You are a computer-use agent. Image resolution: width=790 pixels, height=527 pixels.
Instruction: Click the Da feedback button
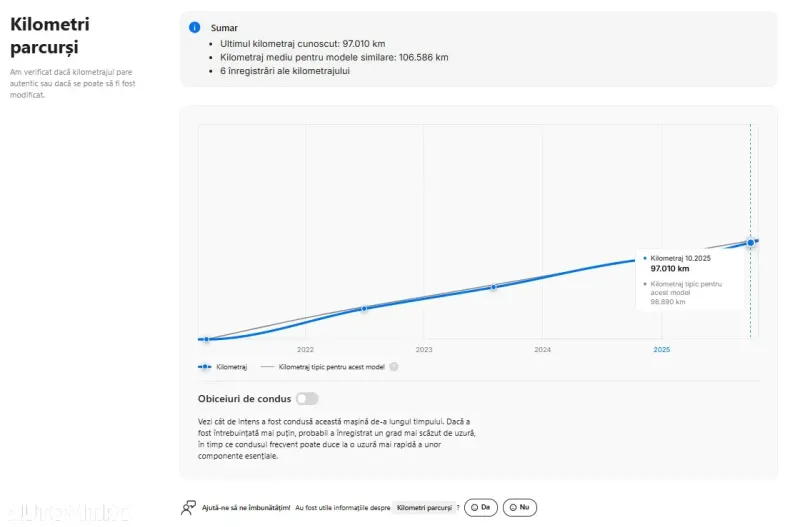(481, 507)
